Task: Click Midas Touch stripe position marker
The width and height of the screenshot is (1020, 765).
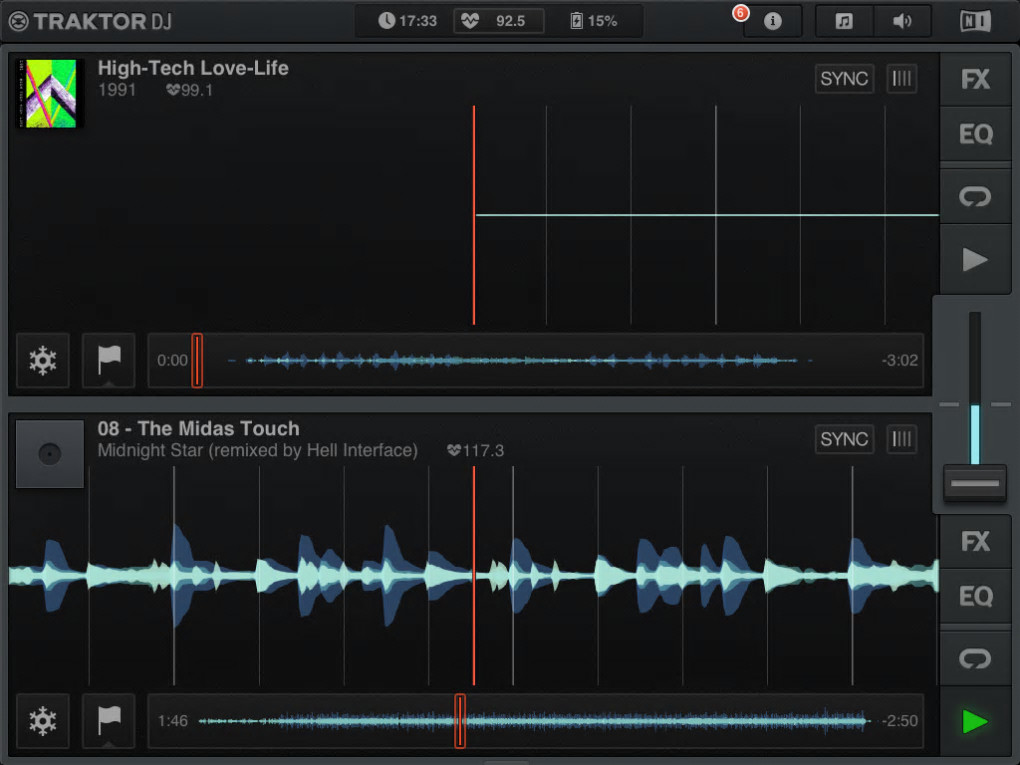Action: [x=460, y=721]
